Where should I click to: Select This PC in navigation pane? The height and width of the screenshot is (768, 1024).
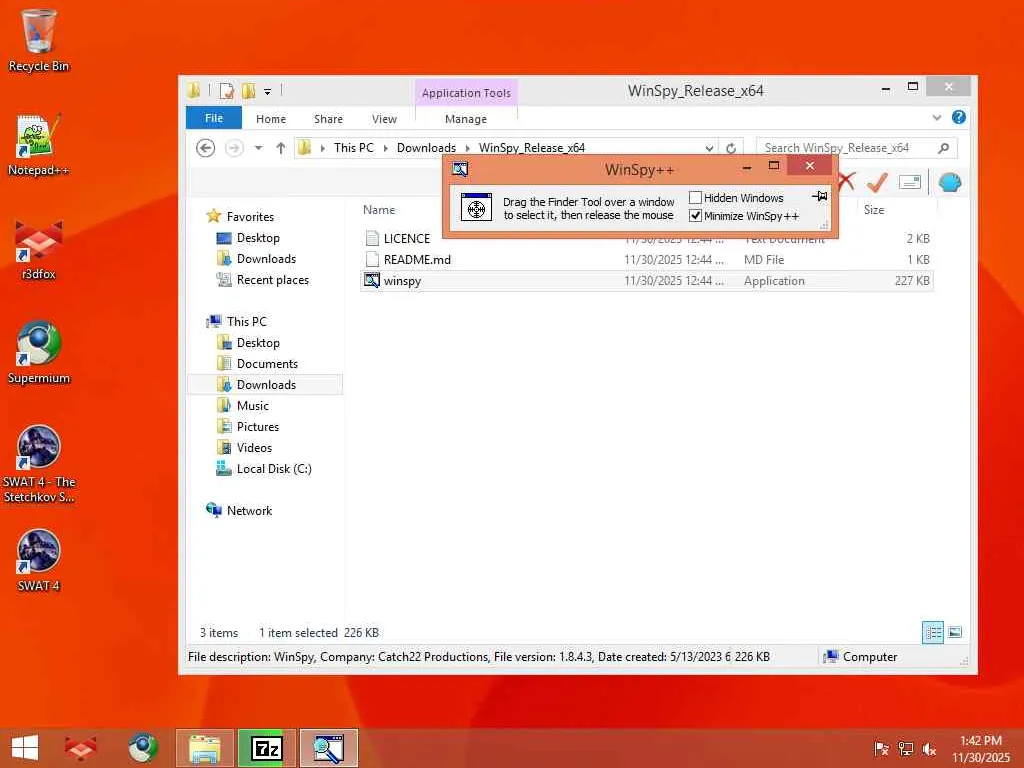coord(246,321)
